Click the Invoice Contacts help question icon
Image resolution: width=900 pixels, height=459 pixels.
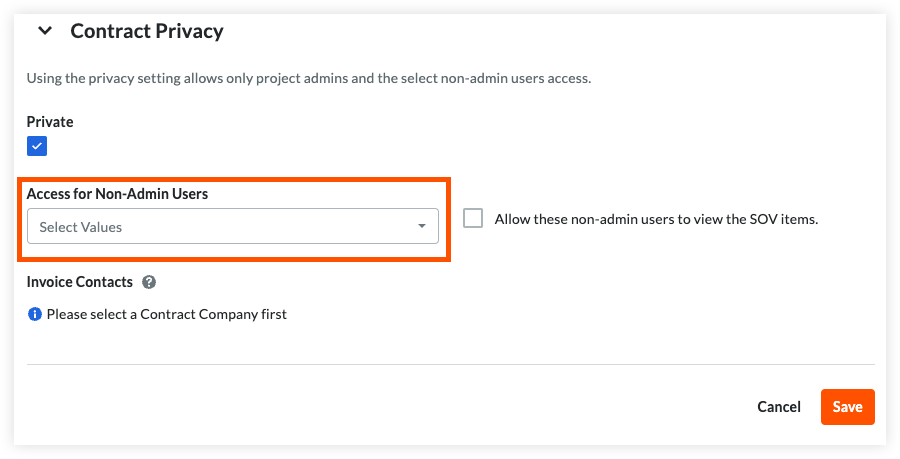(150, 282)
